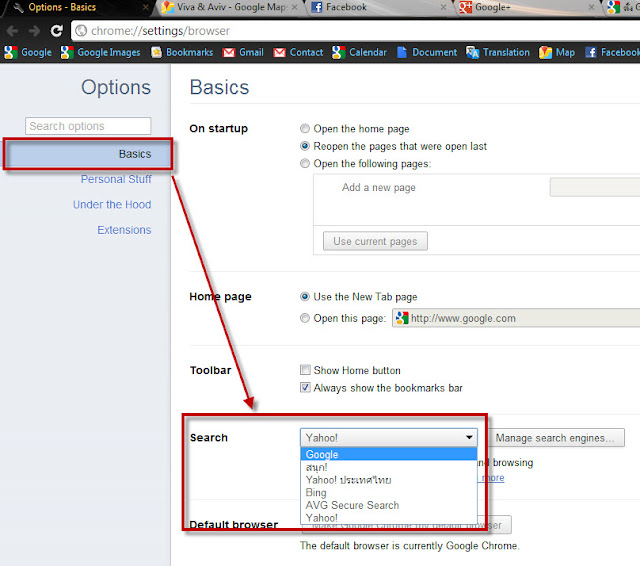Viewport: 640px width, 566px height.
Task: Click the chrome://settings address bar
Action: click(x=355, y=31)
